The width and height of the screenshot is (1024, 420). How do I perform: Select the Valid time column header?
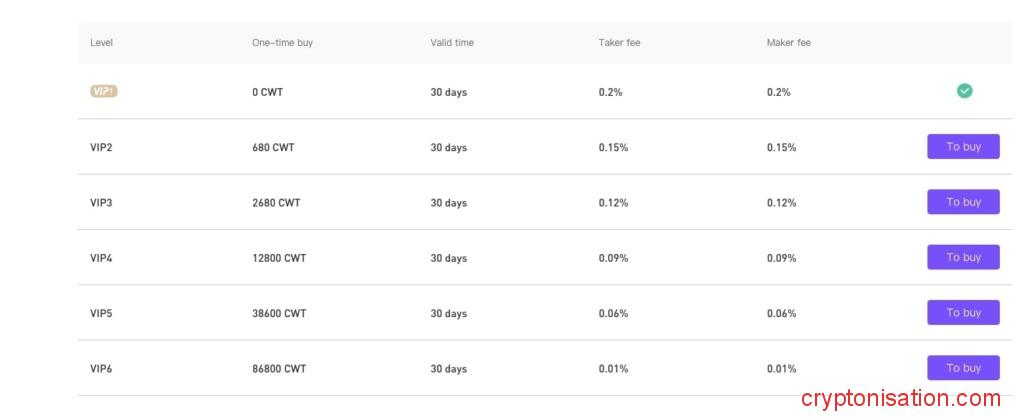click(452, 43)
